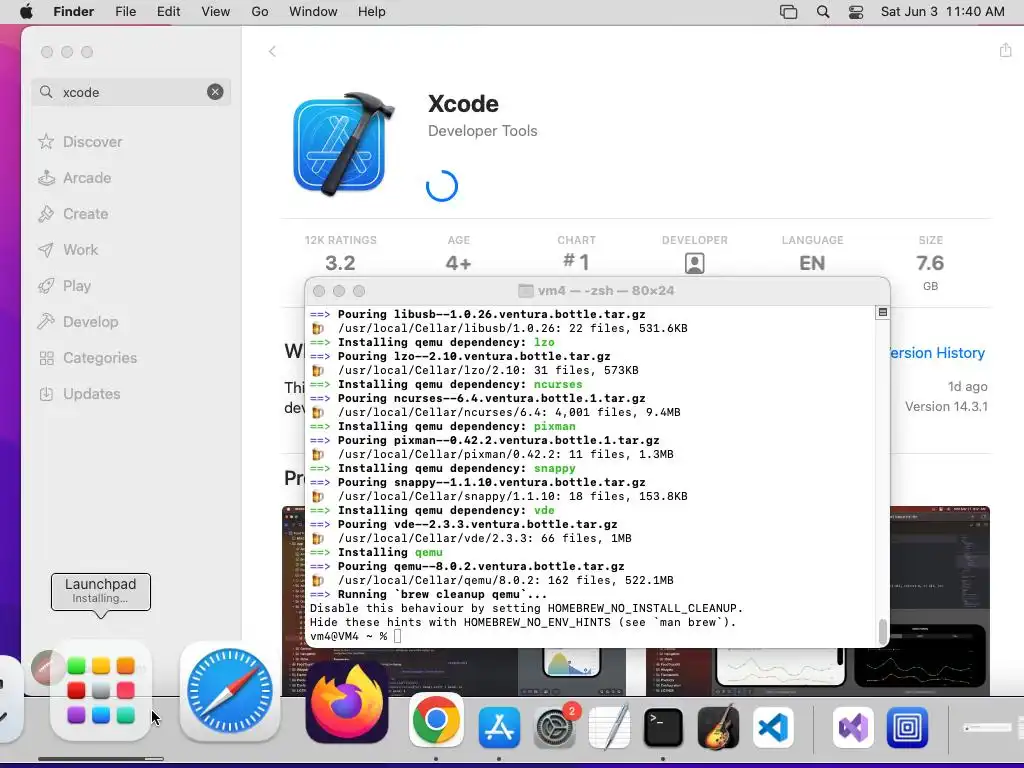Open Version History link

[937, 353]
